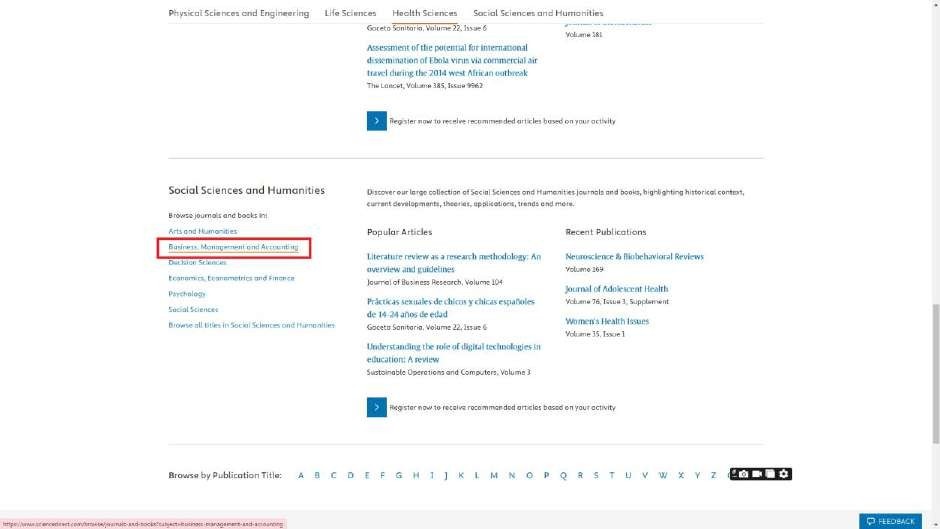Open the Business, Management and Accounting link
This screenshot has width=940, height=529.
click(233, 247)
